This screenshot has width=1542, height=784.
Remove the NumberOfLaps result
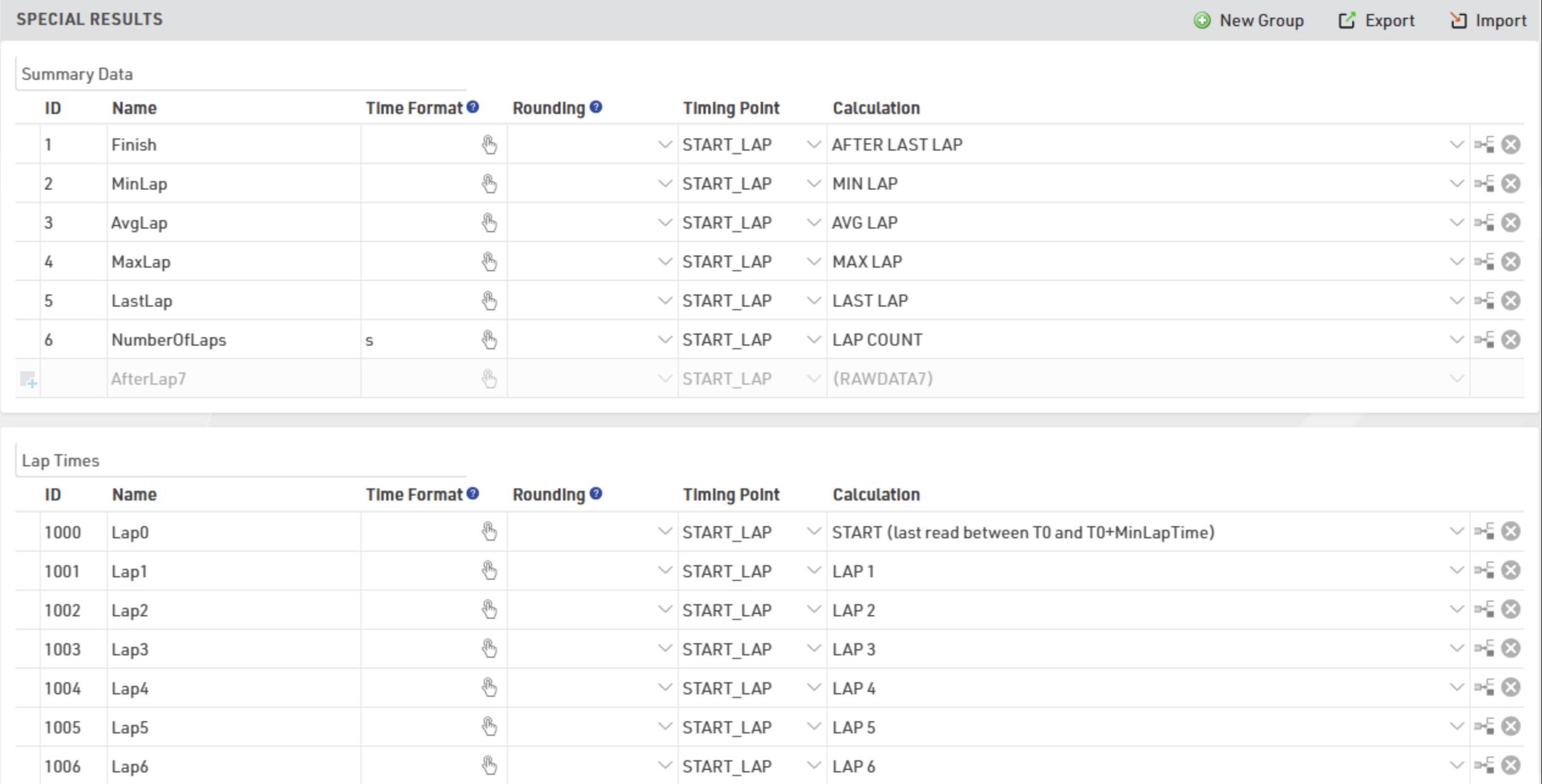click(x=1510, y=340)
